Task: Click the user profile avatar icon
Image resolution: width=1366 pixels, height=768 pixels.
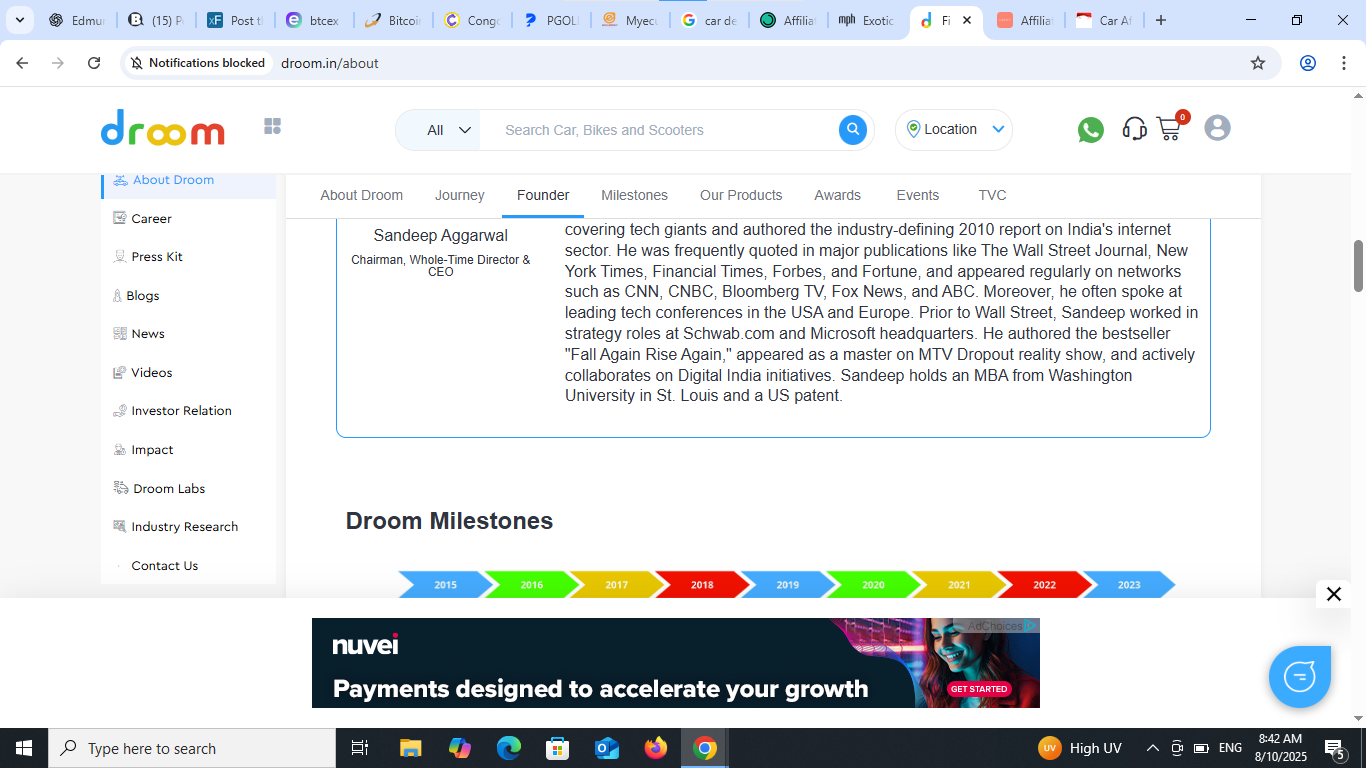Action: coord(1217,128)
